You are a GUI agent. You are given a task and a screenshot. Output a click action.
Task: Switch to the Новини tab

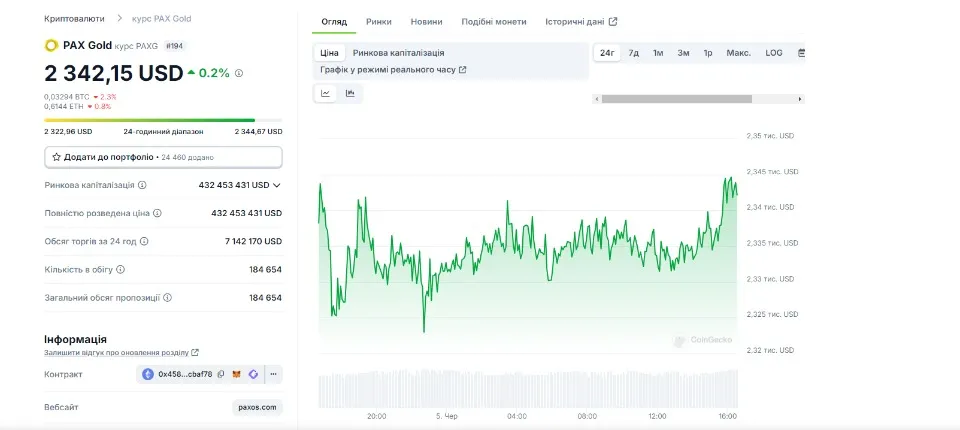pyautogui.click(x=426, y=21)
